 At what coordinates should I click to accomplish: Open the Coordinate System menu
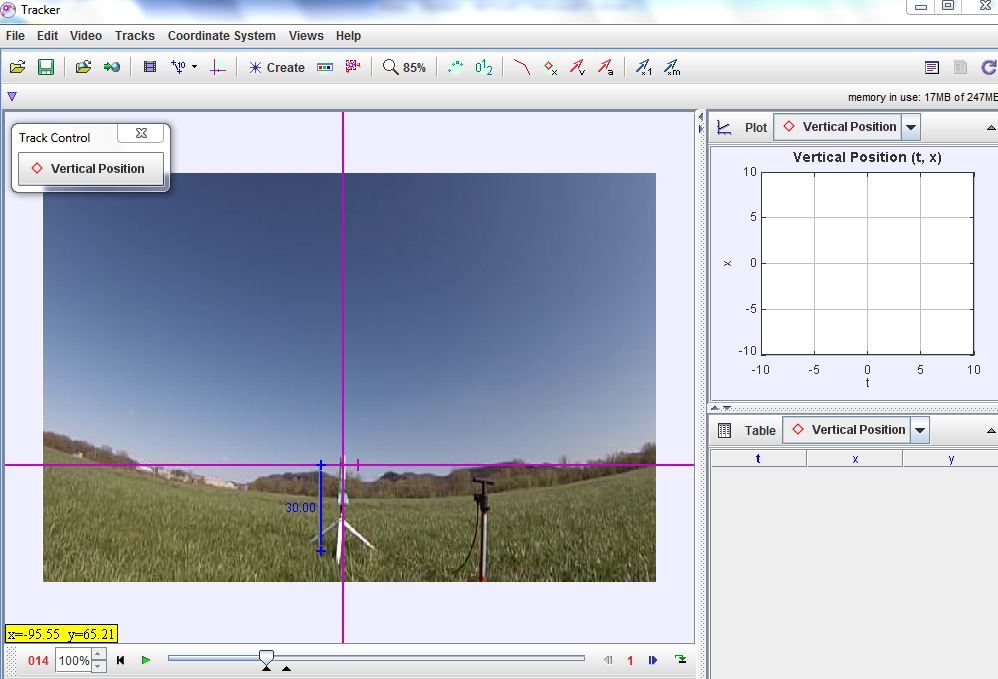tap(221, 35)
